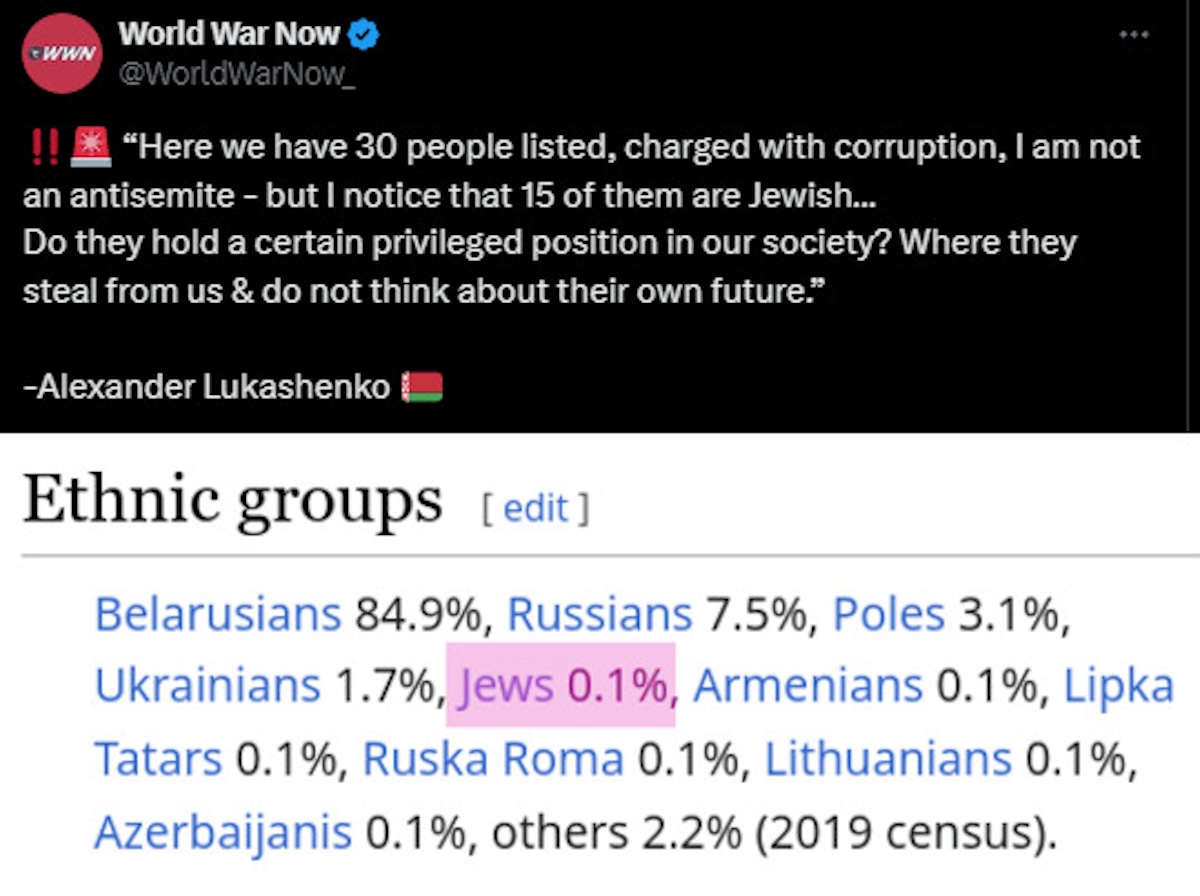1200x896 pixels.
Task: Click the Belarus flag emoji
Action: 421,386
